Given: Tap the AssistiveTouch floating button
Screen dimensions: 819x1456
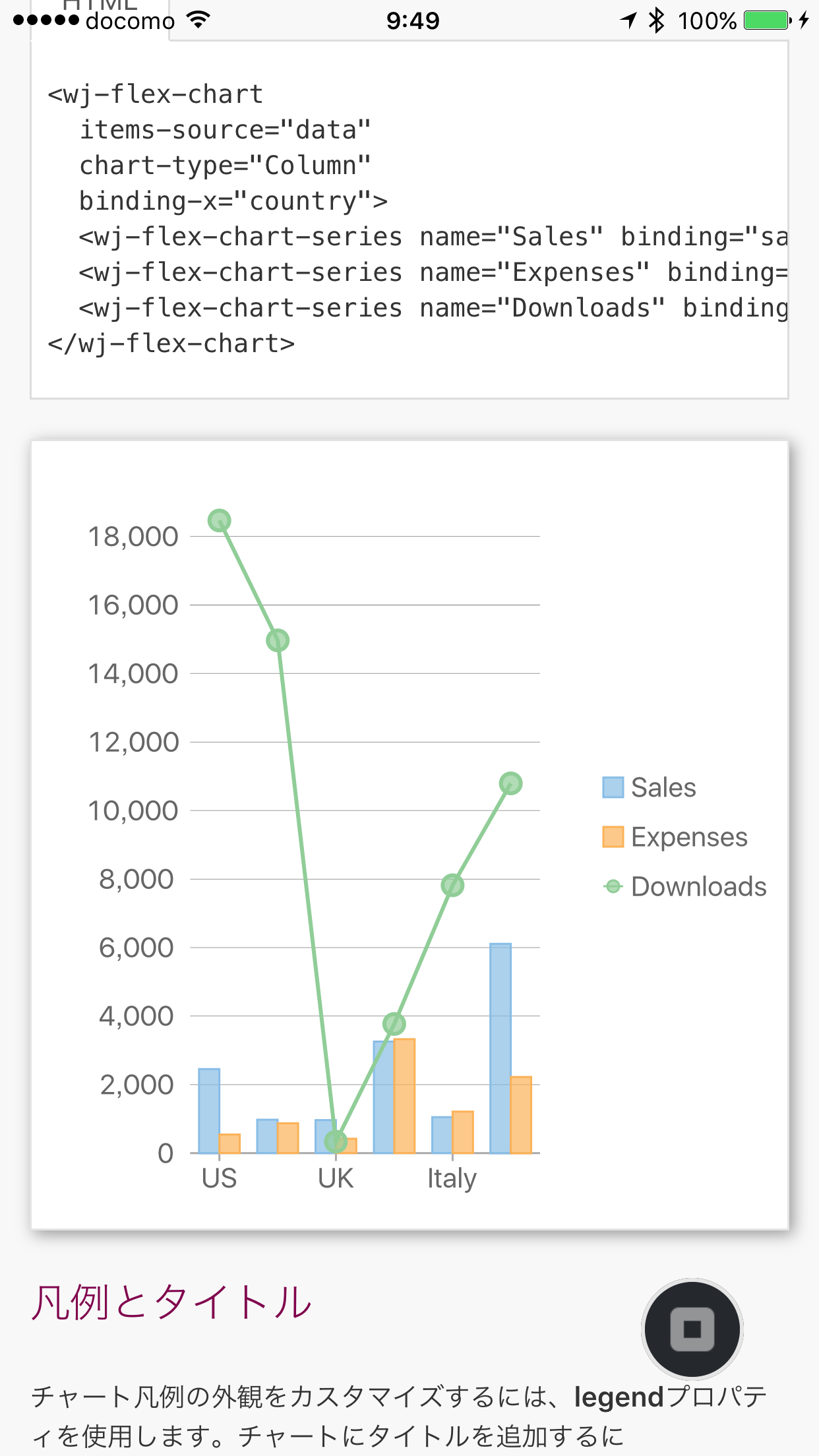Looking at the screenshot, I should tap(692, 1329).
